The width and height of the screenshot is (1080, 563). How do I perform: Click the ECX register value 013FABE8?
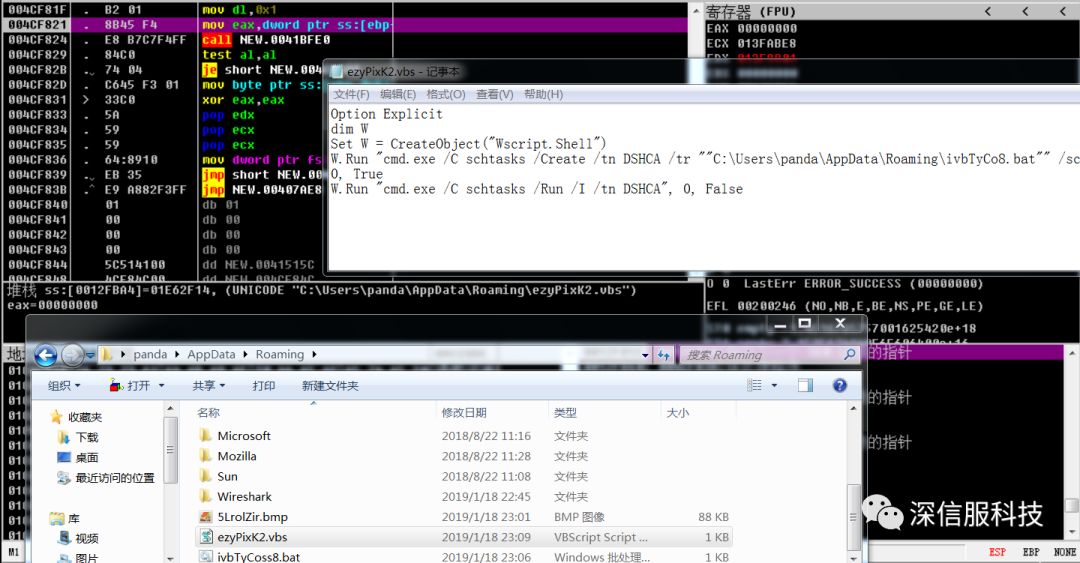(x=767, y=43)
